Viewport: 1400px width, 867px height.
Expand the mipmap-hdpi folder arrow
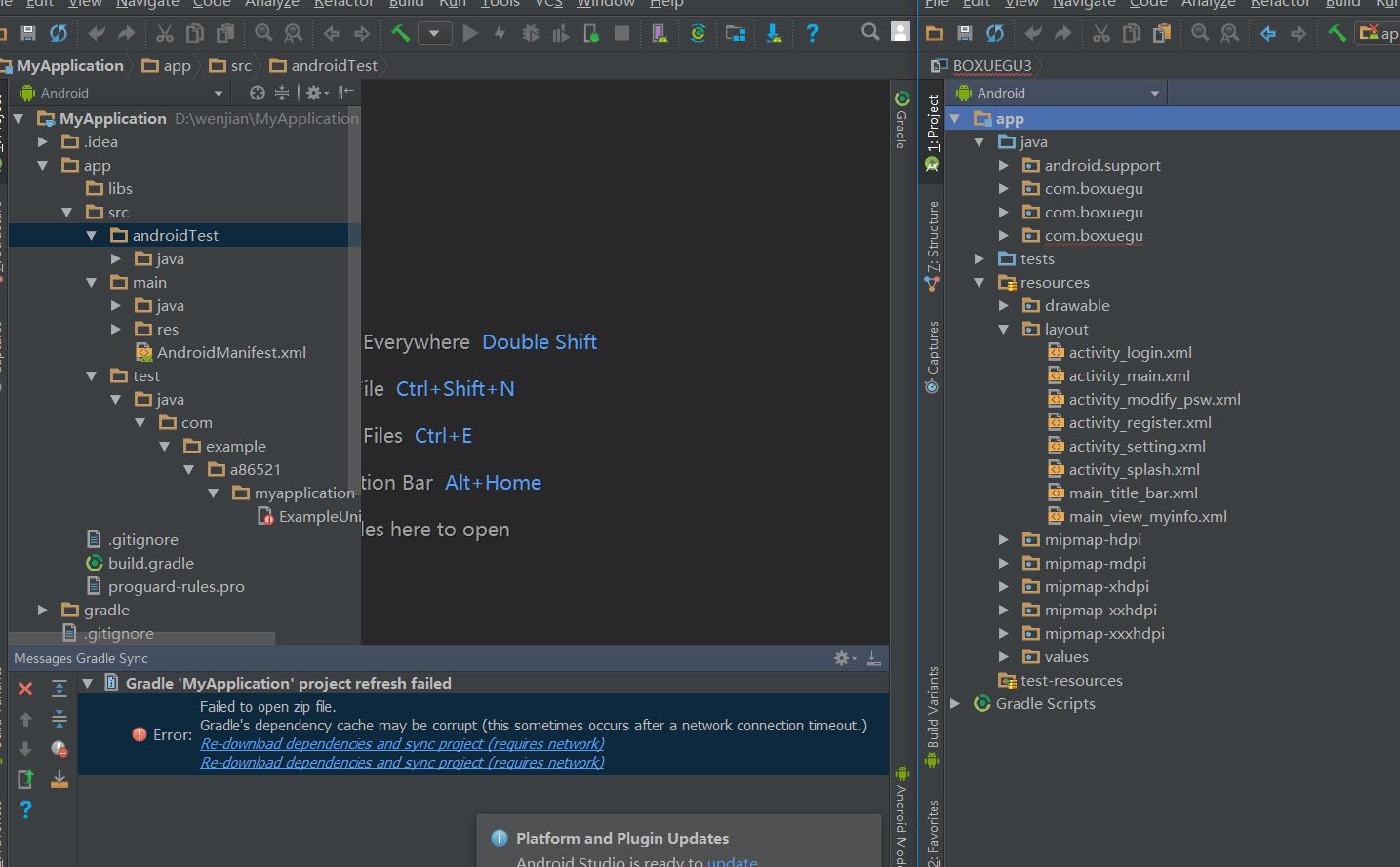pos(1003,539)
